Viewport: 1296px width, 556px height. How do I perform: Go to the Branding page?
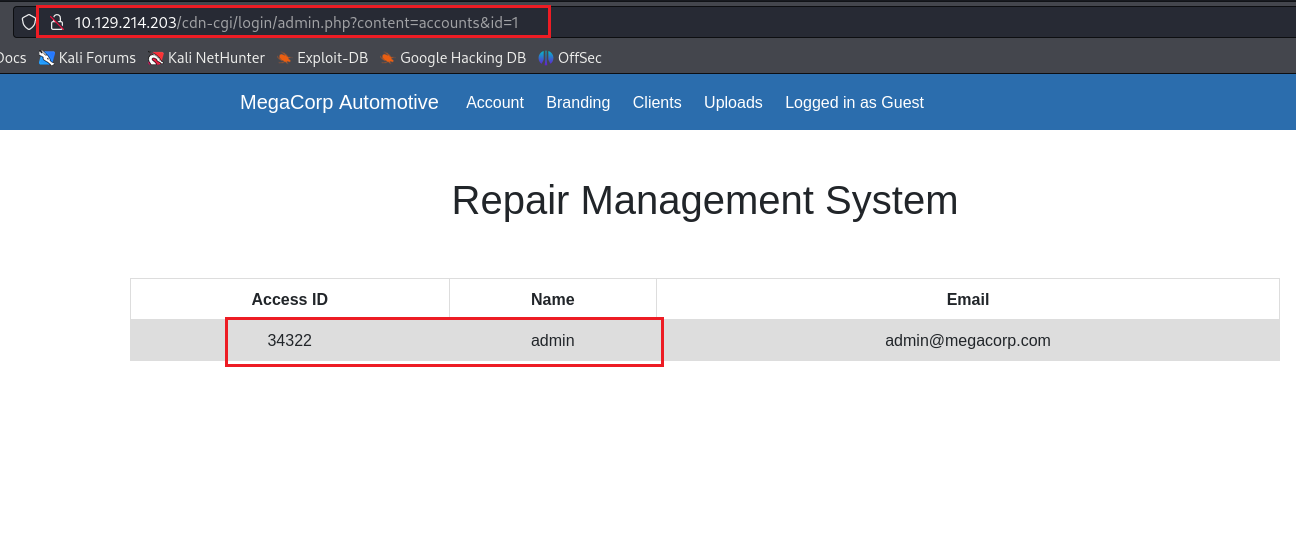point(578,102)
